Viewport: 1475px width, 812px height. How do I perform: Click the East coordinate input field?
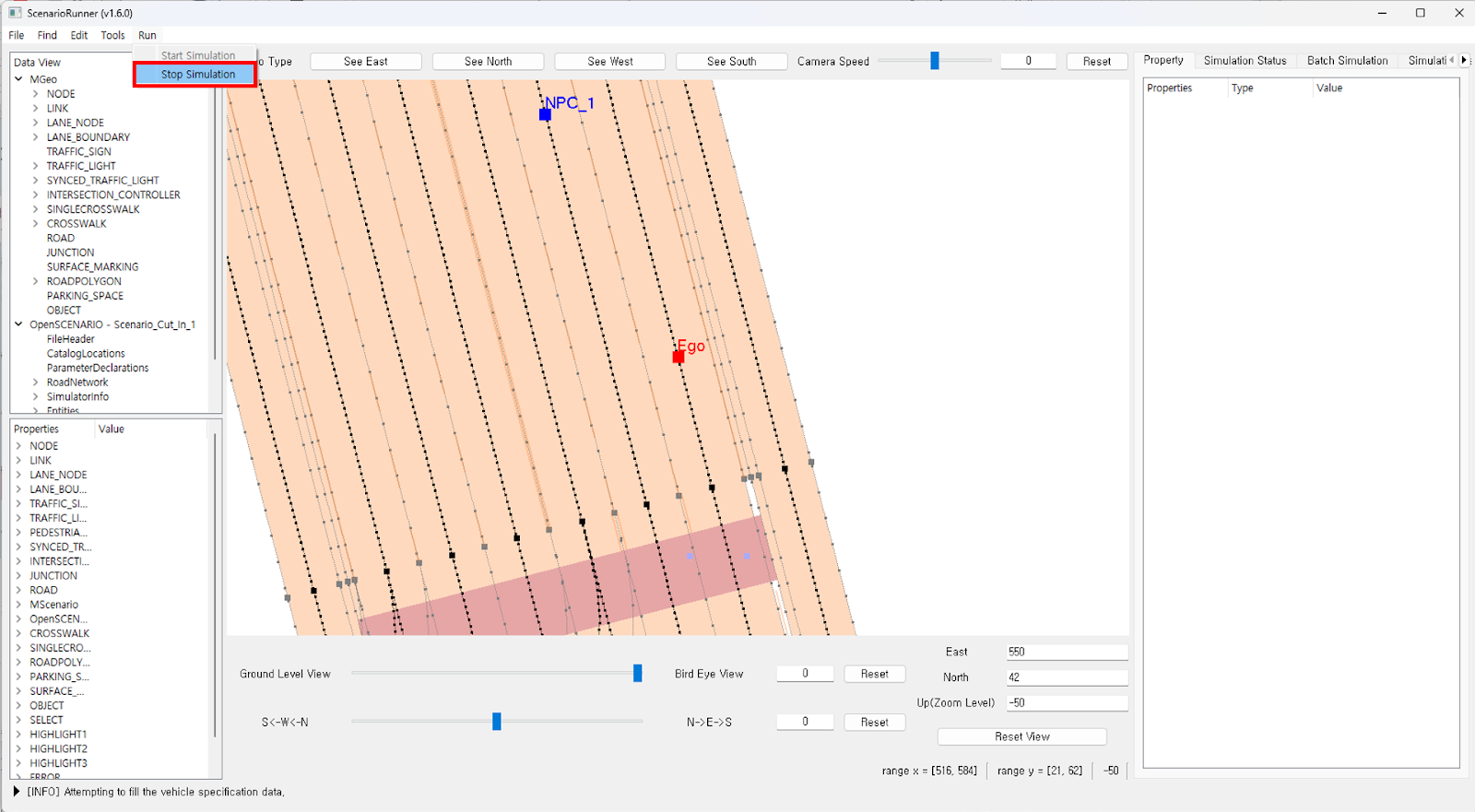(x=1066, y=652)
